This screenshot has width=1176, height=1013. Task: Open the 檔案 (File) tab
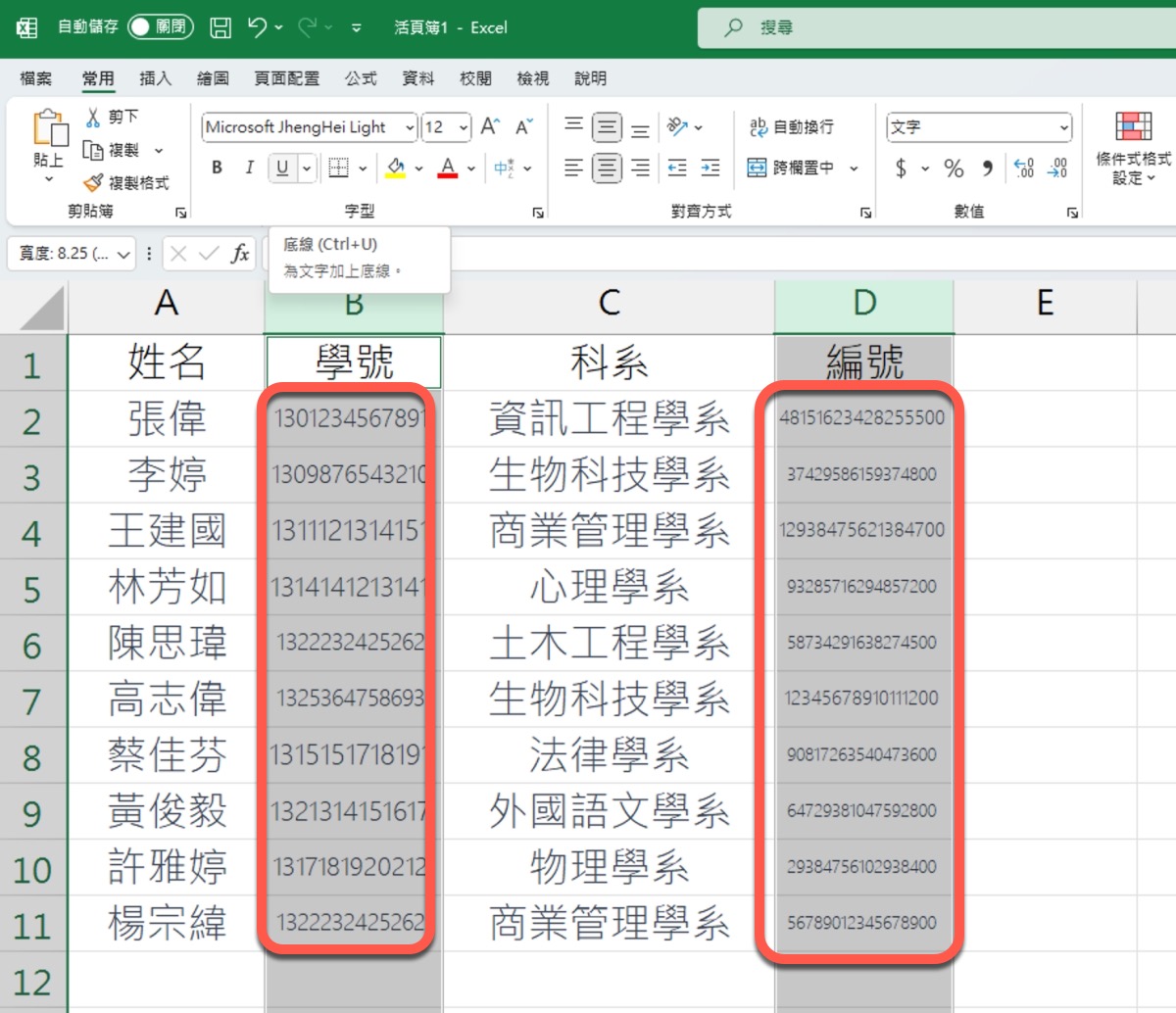(x=36, y=78)
